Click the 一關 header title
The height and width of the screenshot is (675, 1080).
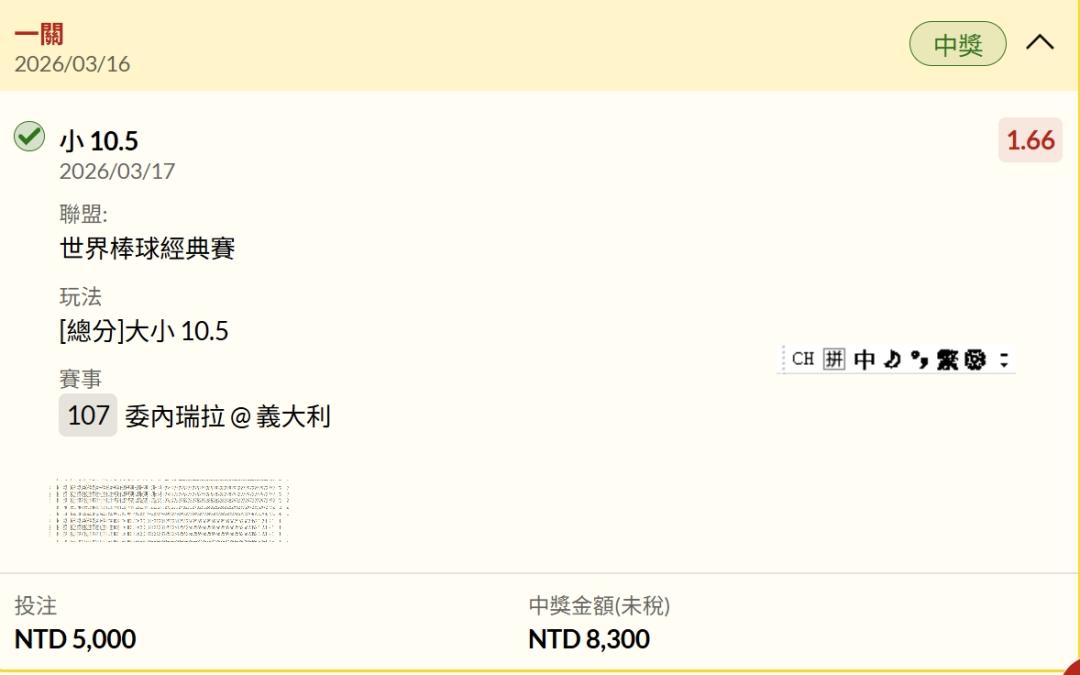click(x=39, y=35)
